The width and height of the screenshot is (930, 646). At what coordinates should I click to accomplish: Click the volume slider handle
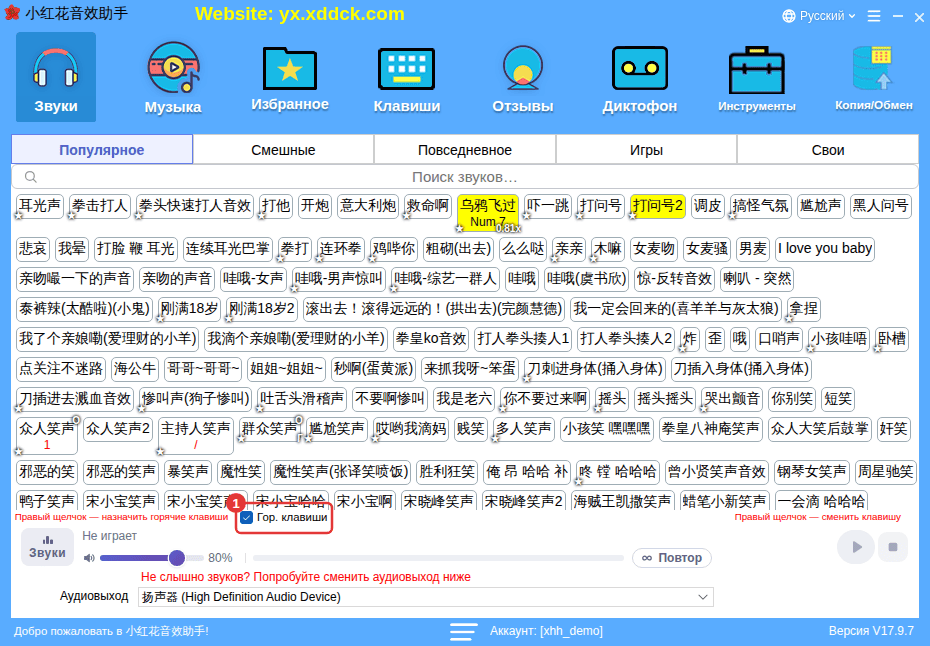tap(177, 558)
